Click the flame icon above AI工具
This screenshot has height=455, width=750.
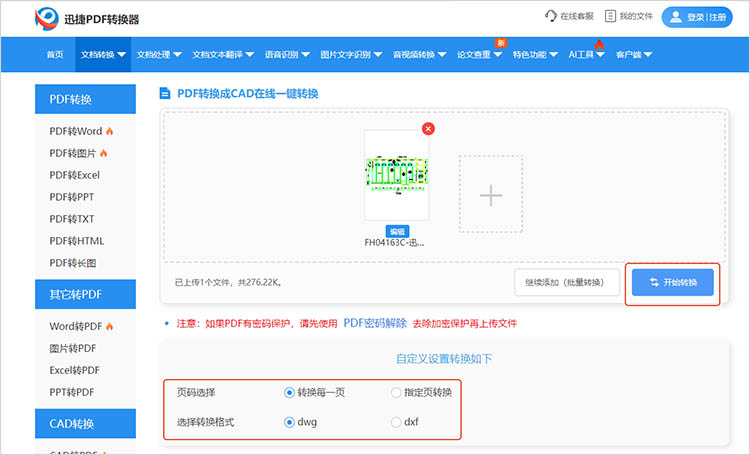click(599, 45)
